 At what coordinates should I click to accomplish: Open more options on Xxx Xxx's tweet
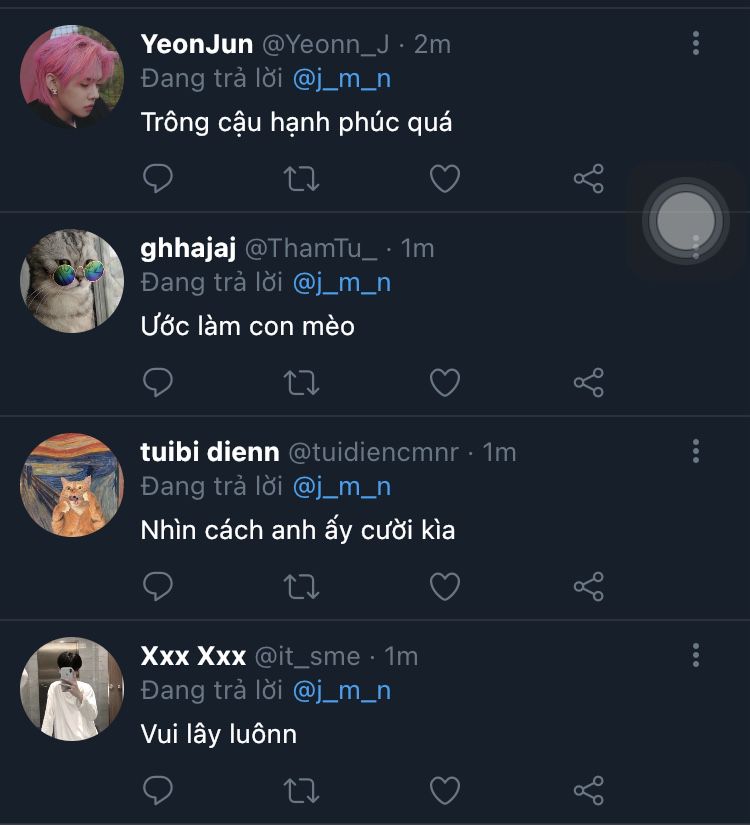tap(696, 655)
